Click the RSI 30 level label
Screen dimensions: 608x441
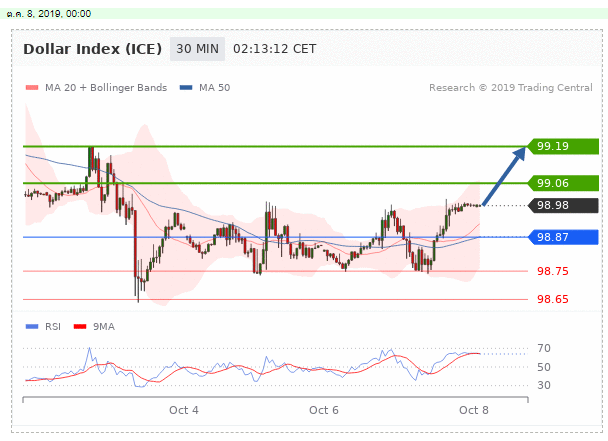click(x=544, y=385)
